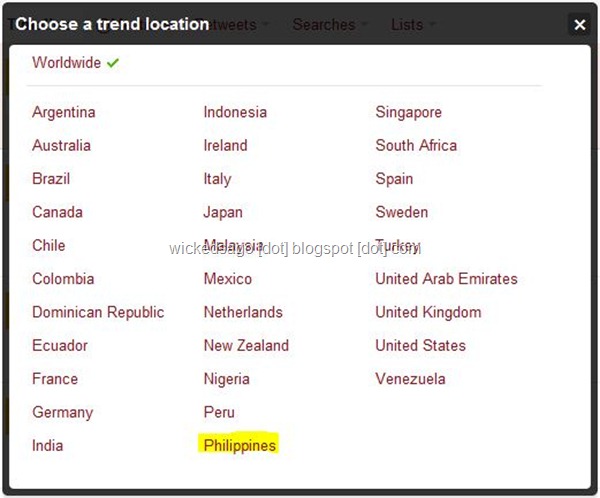Select Mexico trend location
This screenshot has height=498, width=600.
pos(228,279)
